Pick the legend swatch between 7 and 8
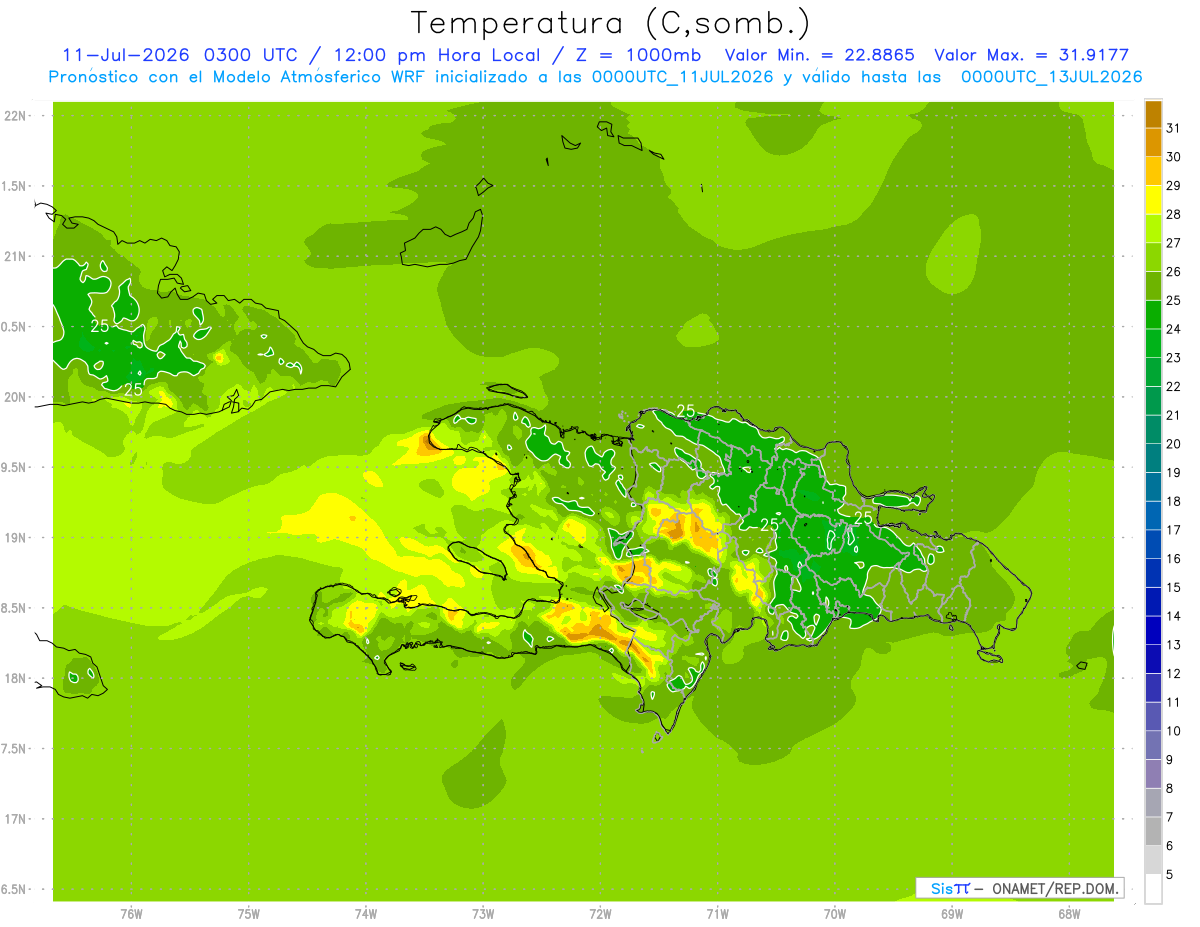1200x927 pixels. pyautogui.click(x=1153, y=803)
